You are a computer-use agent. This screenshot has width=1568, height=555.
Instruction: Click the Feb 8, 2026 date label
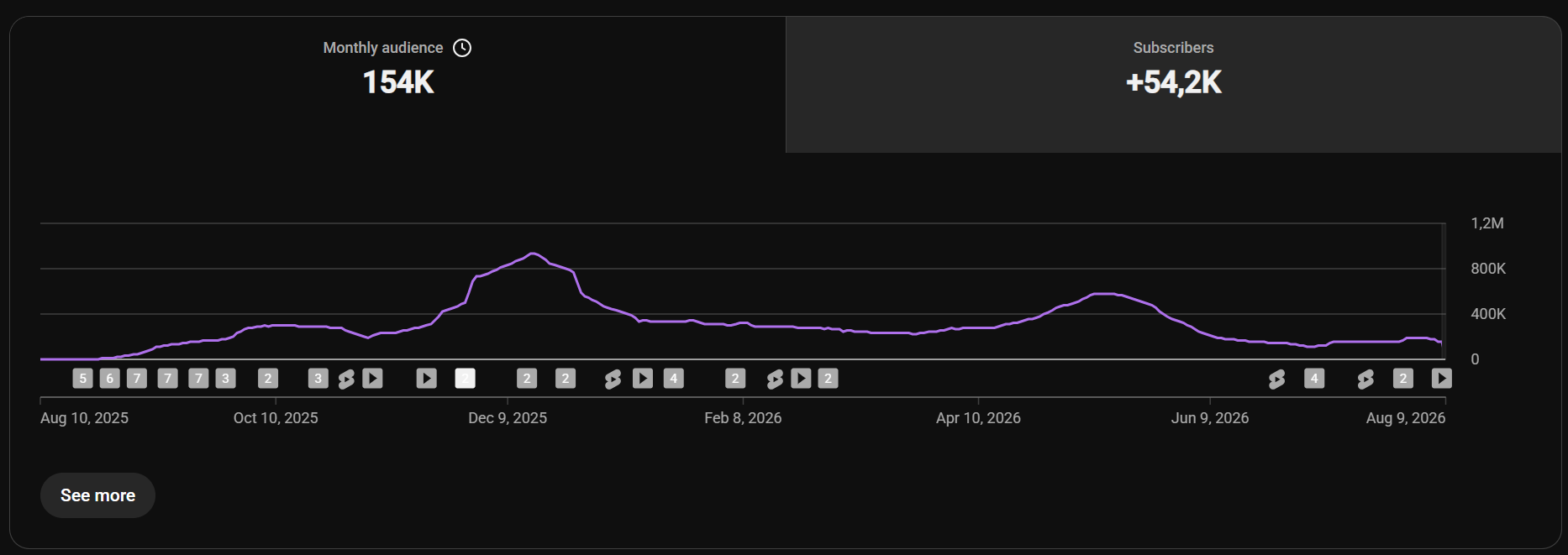pyautogui.click(x=743, y=418)
